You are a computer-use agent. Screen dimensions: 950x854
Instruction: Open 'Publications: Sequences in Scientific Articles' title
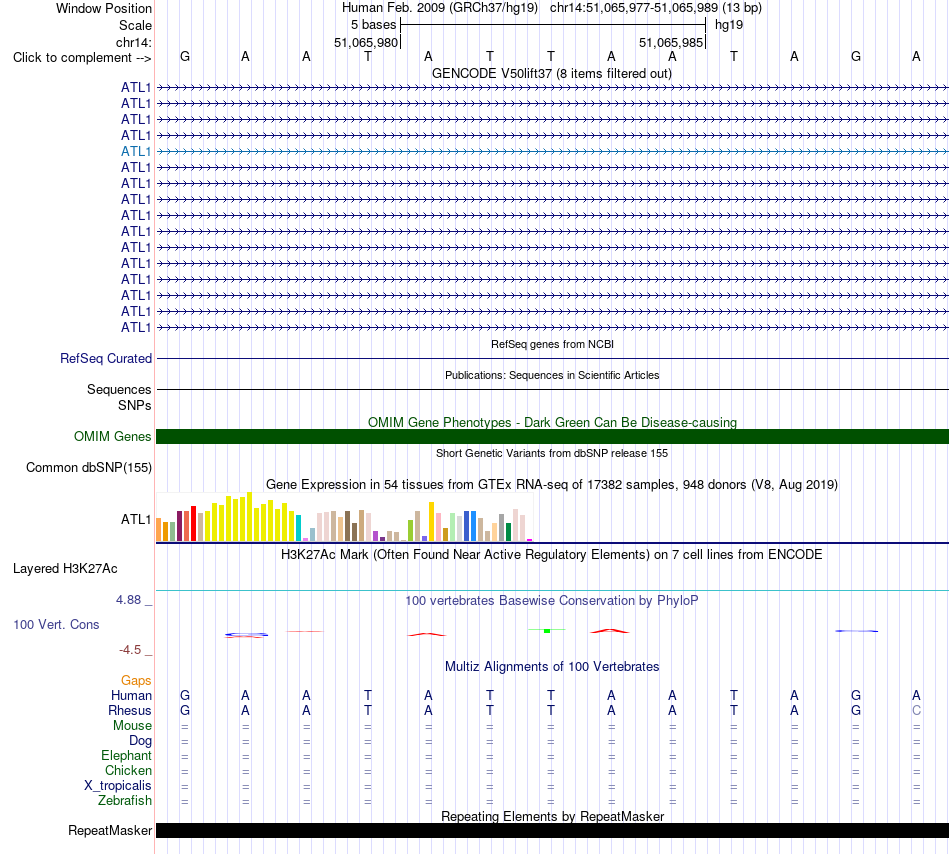(552, 375)
